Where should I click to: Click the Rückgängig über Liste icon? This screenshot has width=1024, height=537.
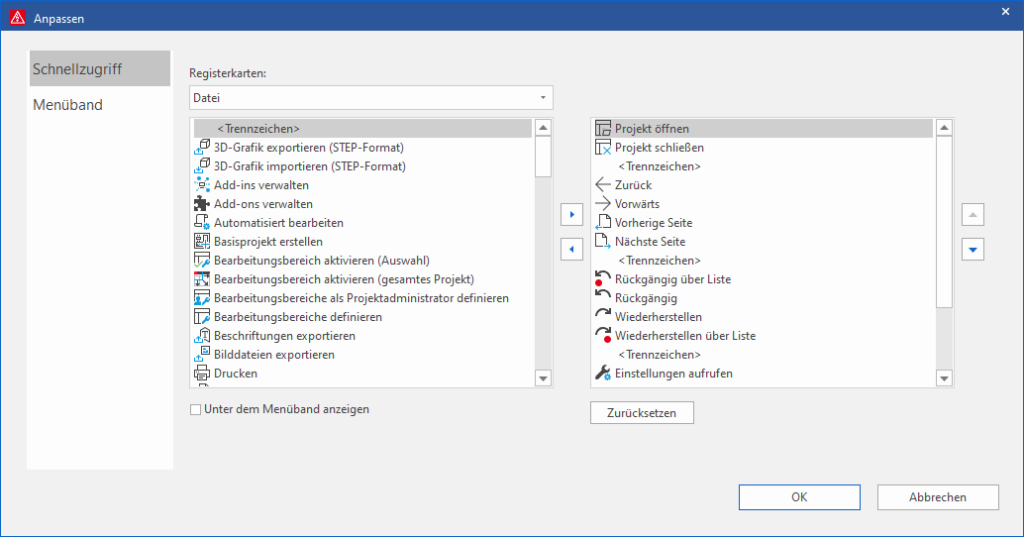602,279
